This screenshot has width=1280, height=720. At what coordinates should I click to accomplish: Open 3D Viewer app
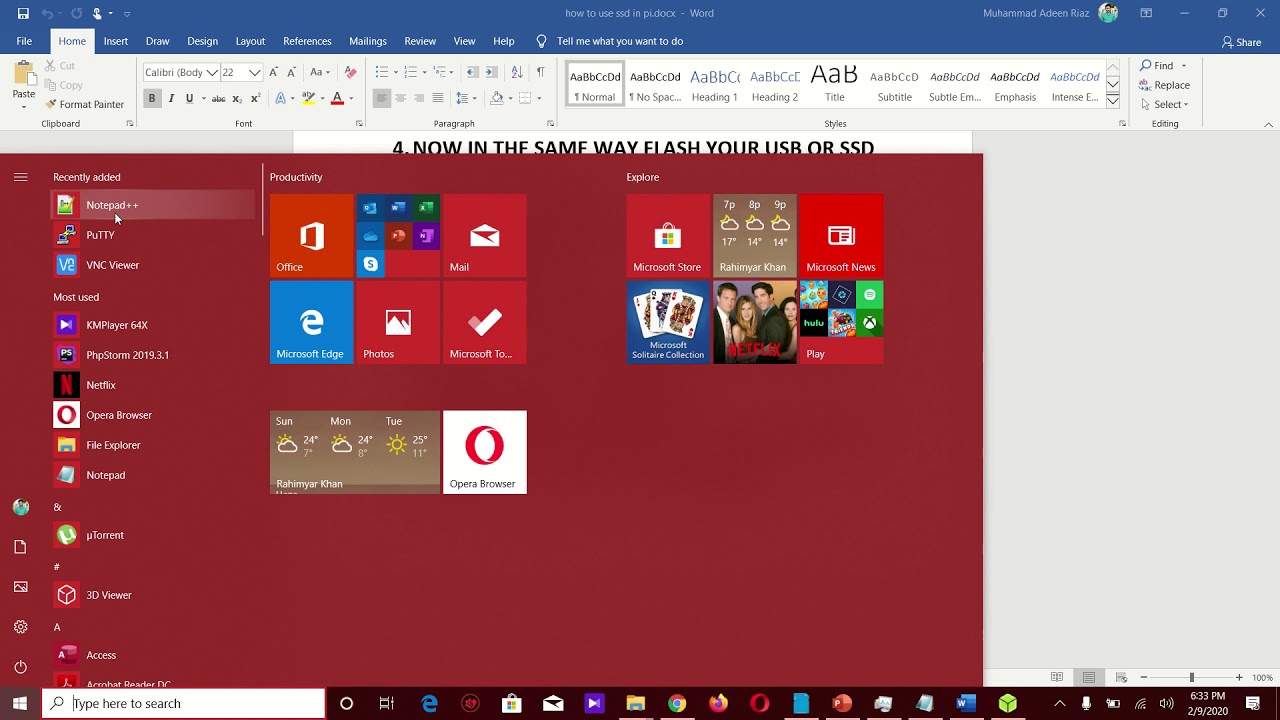152,595
